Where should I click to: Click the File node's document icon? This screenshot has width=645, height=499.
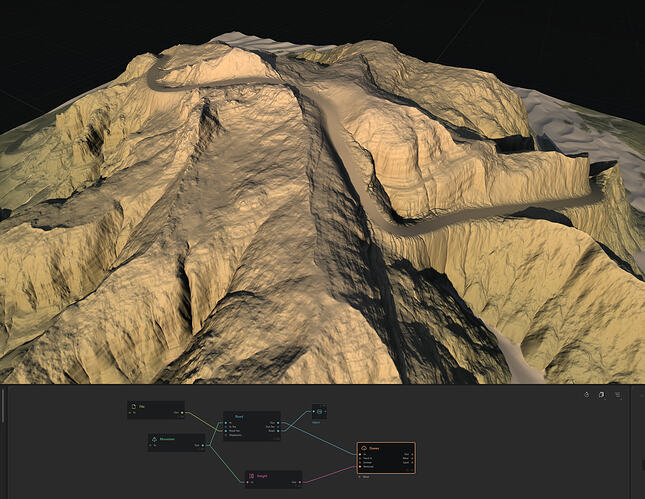tap(134, 406)
